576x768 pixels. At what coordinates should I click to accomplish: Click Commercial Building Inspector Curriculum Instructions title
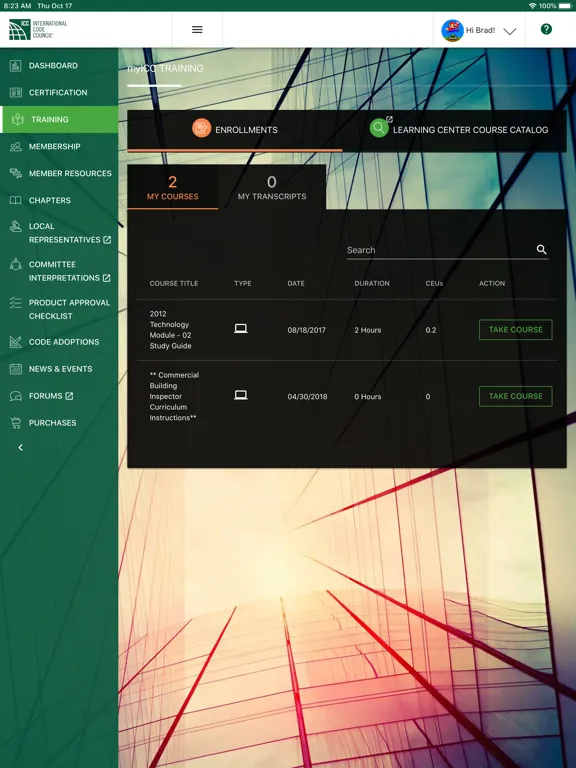[174, 396]
